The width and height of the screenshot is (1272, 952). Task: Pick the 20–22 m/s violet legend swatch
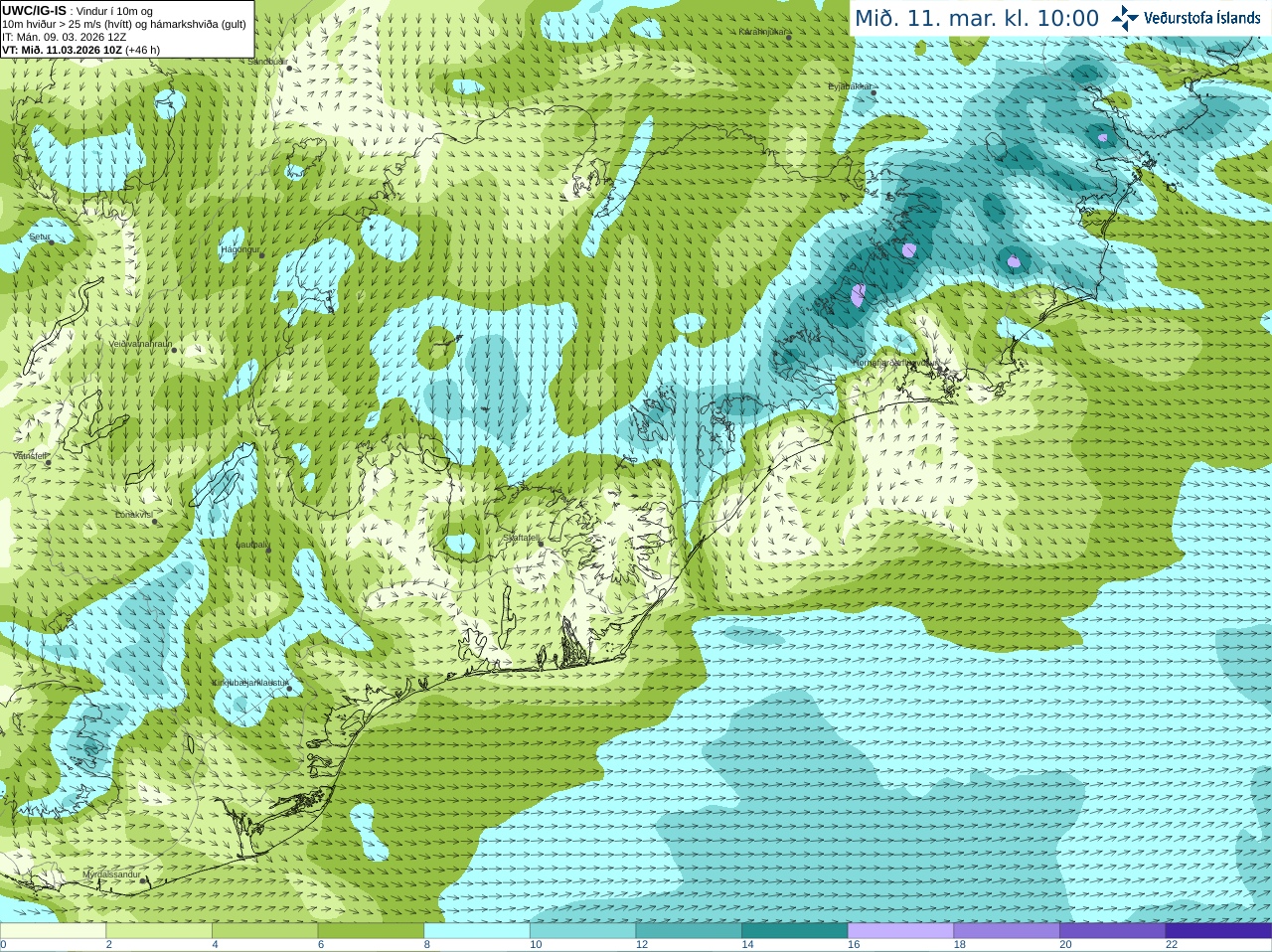pos(1113,931)
